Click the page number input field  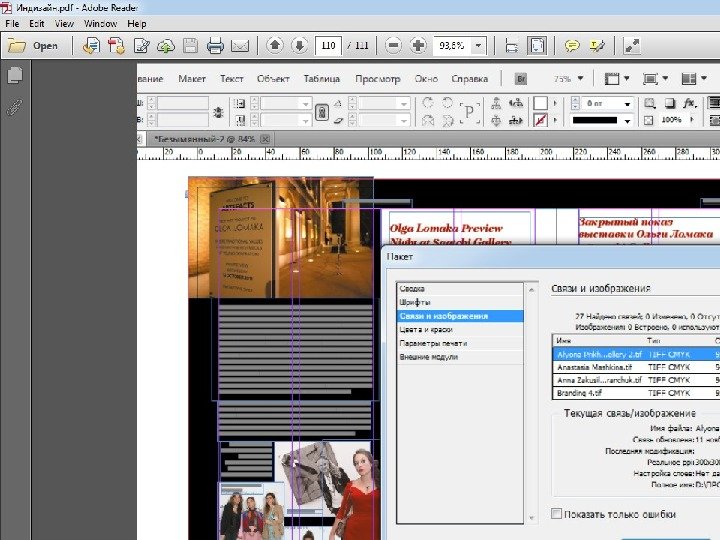pos(328,46)
